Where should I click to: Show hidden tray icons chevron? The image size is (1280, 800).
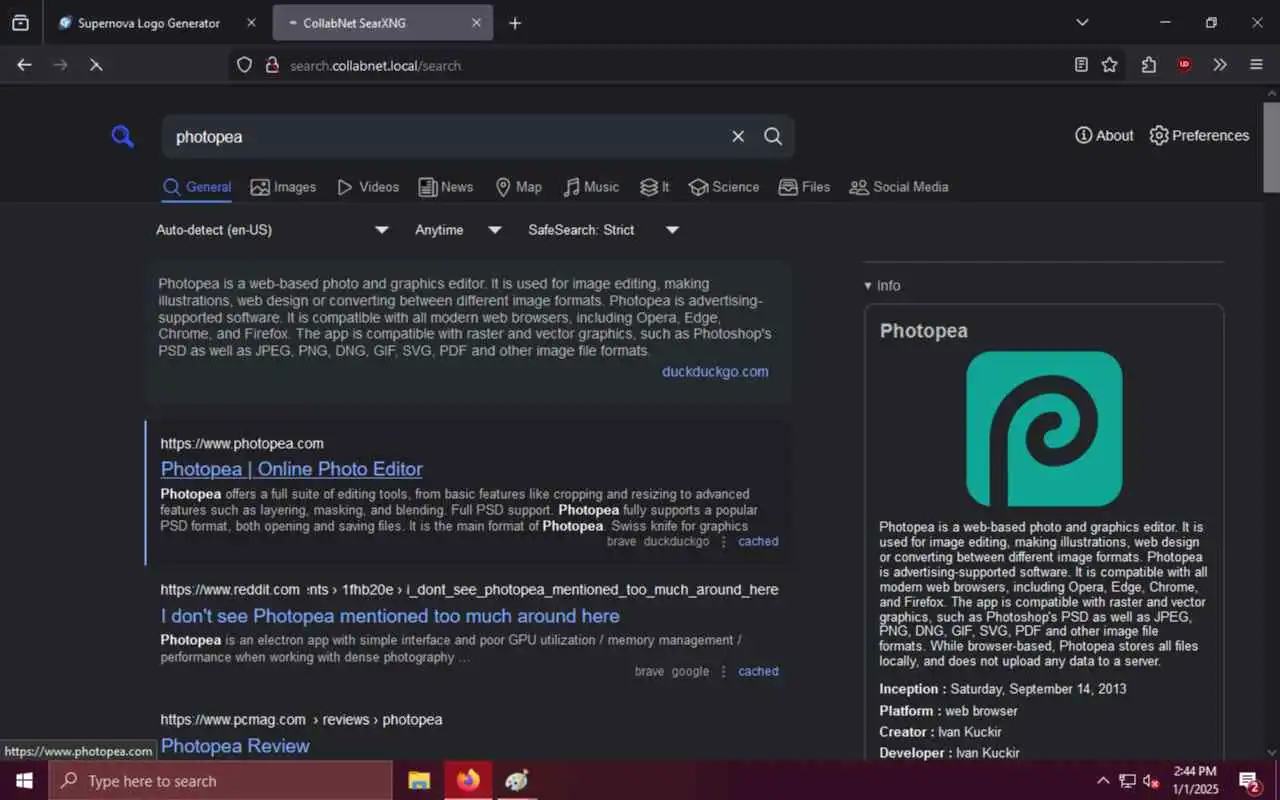[1103, 781]
